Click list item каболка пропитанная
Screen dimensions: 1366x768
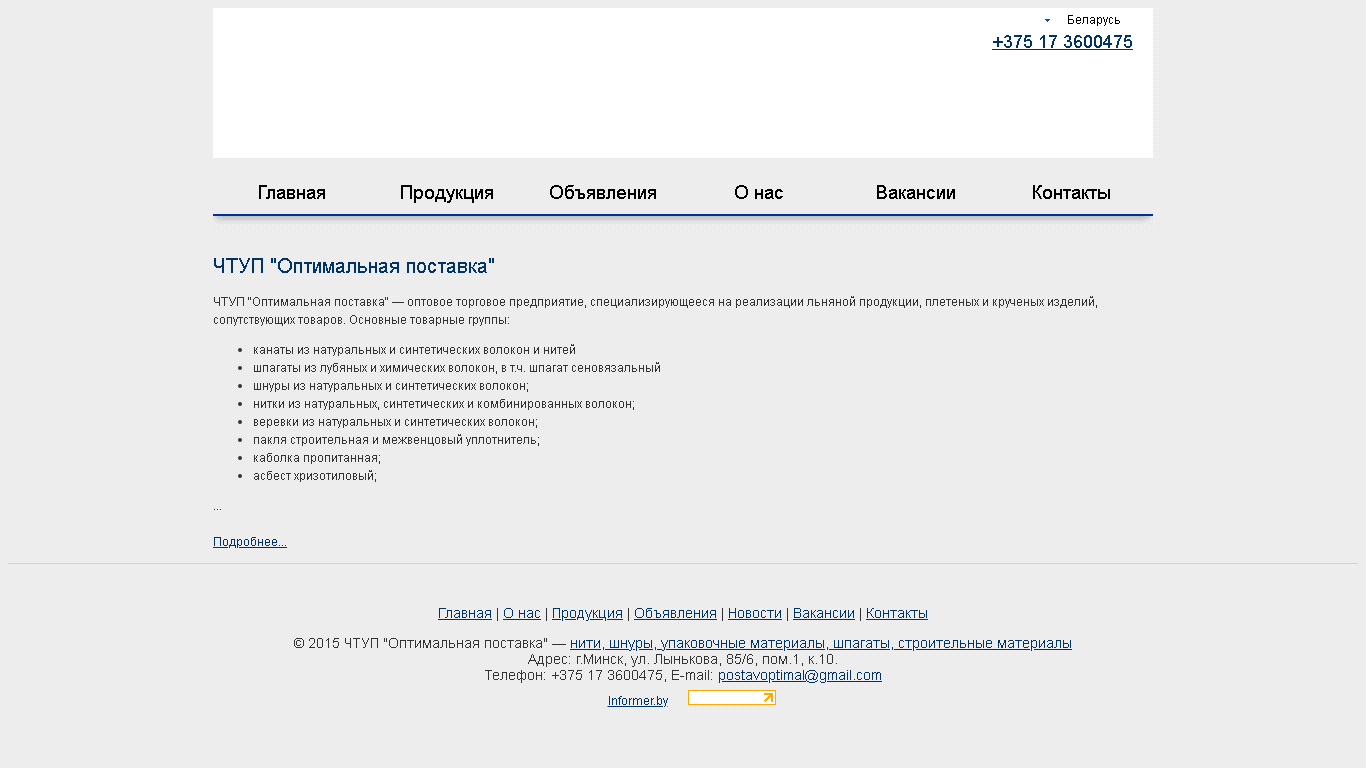click(317, 458)
